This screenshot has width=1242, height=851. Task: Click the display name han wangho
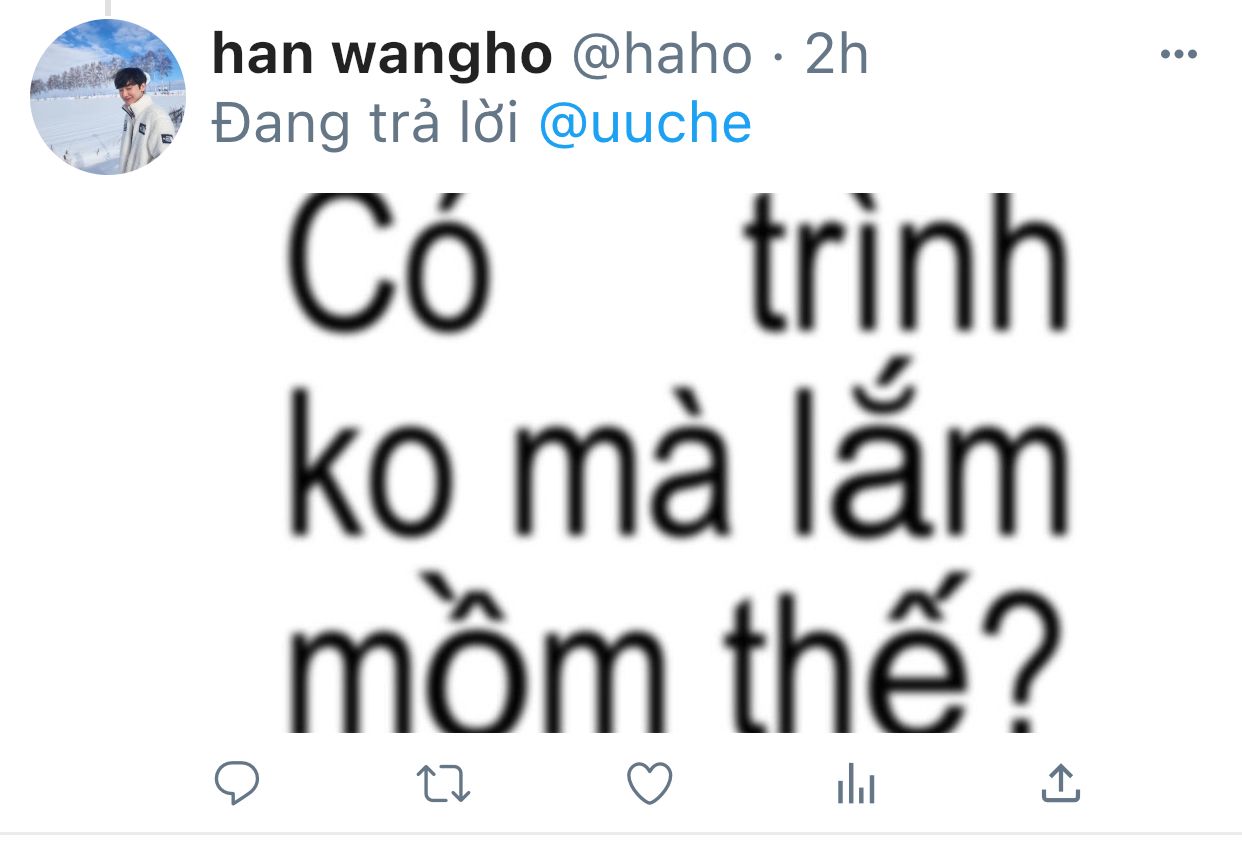(x=382, y=56)
